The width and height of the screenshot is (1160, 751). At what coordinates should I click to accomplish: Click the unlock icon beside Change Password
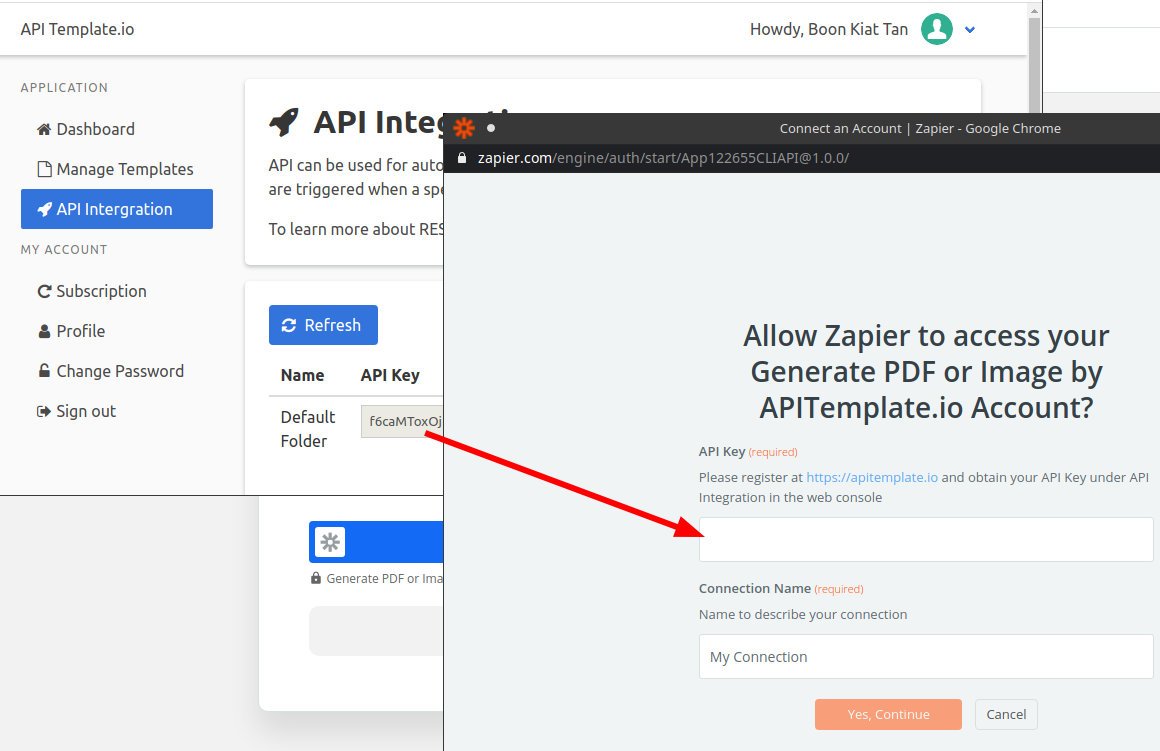click(x=44, y=371)
